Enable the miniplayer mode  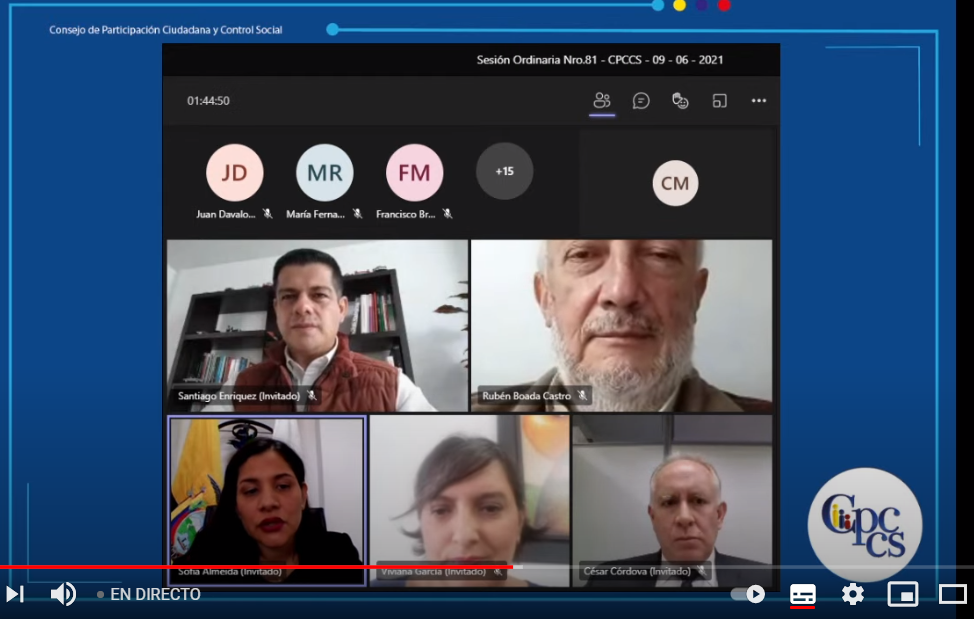(x=903, y=594)
